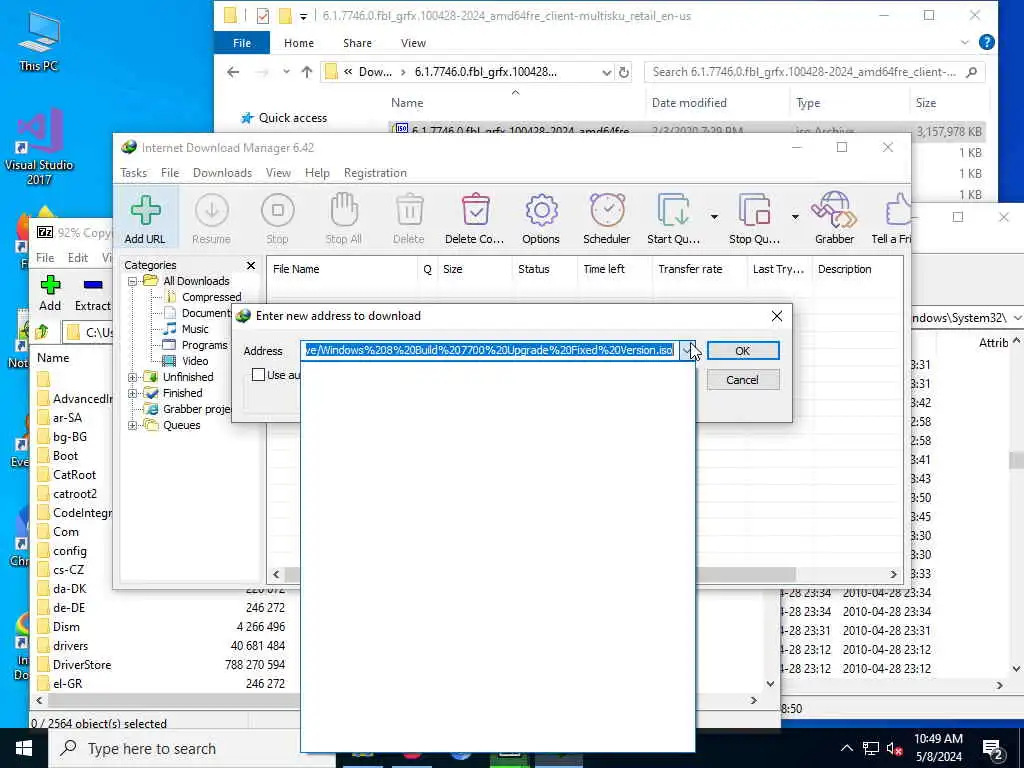Click the Tell a Friend icon
This screenshot has width=1024, height=768.
892,219
